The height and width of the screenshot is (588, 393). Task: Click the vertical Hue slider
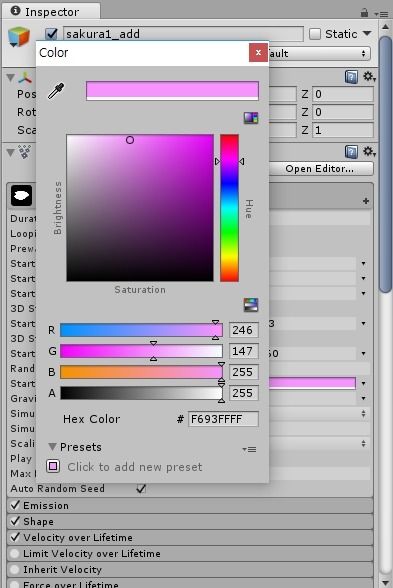coord(229,208)
